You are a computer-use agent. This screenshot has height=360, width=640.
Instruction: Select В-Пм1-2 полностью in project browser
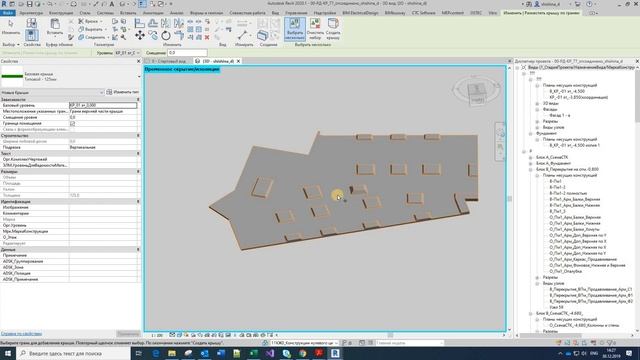568,193
